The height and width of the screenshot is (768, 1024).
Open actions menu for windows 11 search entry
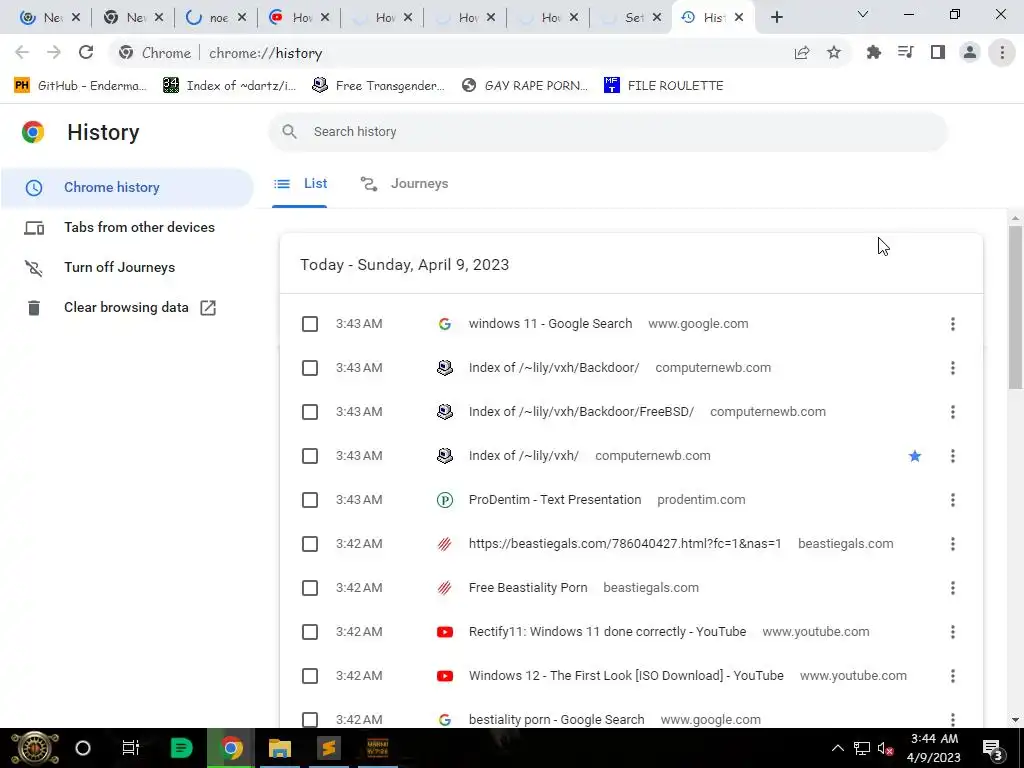(953, 324)
